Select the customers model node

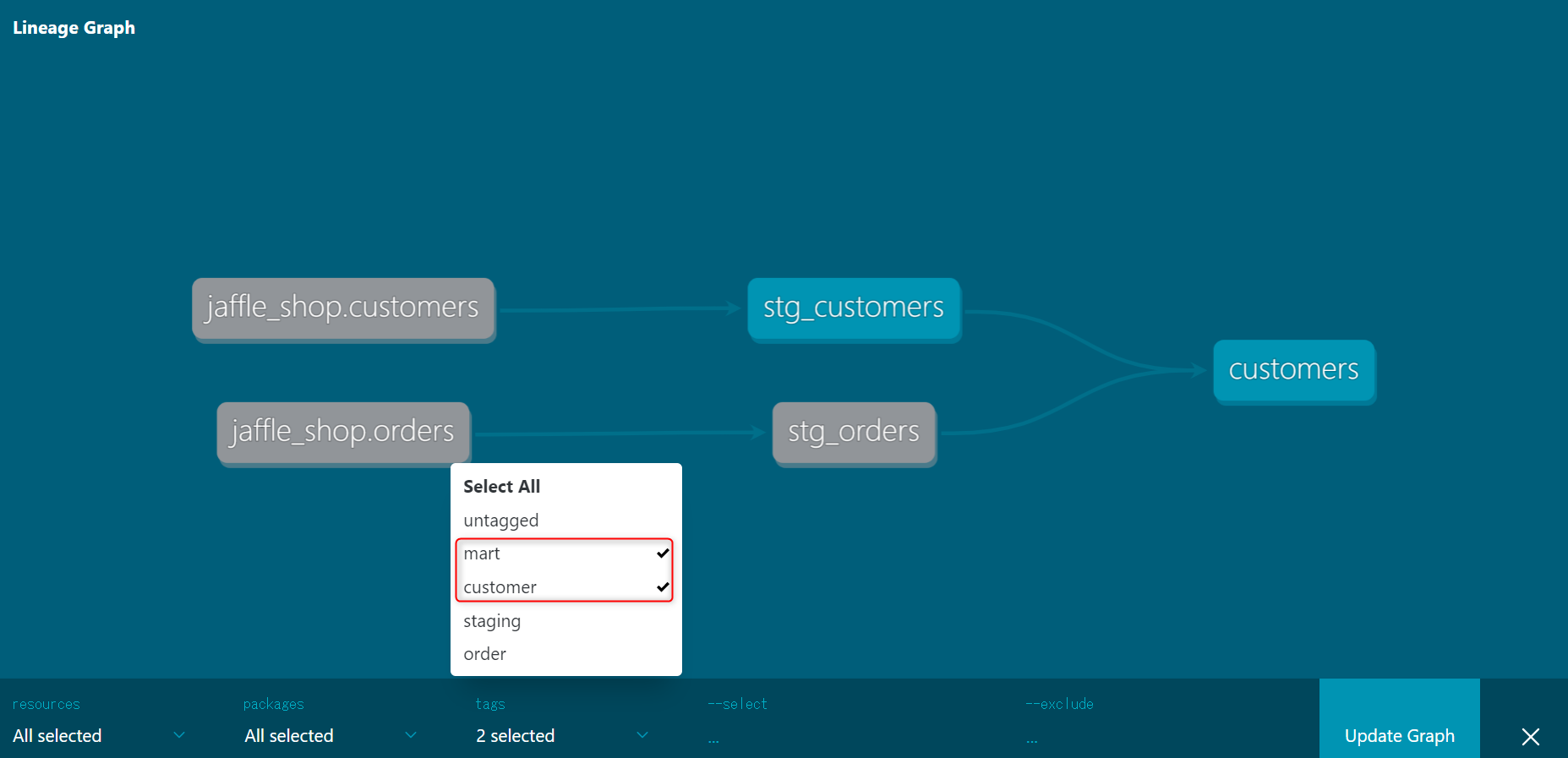pos(1293,370)
